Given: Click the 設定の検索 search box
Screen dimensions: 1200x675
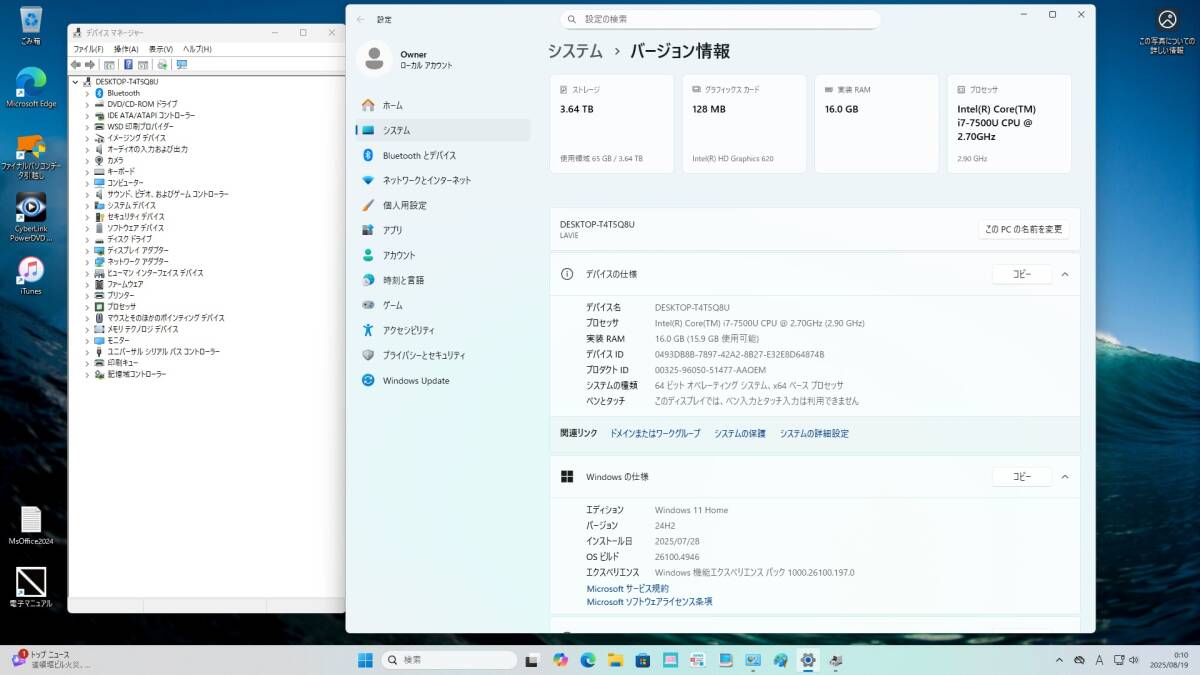Looking at the screenshot, I should coord(720,19).
